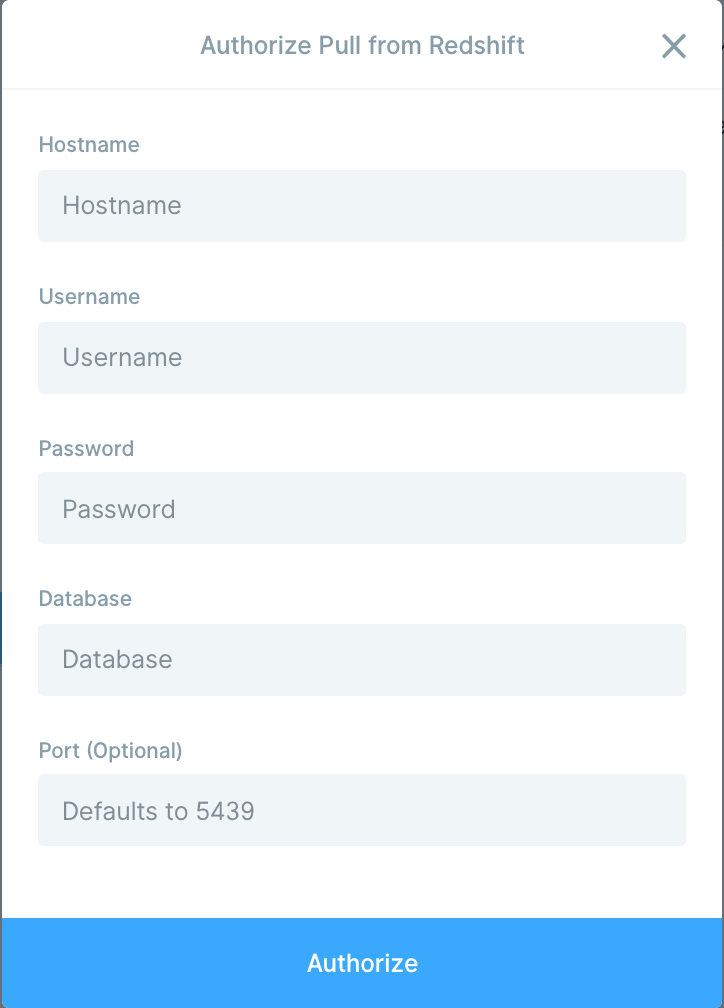Select the database name text box

(x=362, y=660)
